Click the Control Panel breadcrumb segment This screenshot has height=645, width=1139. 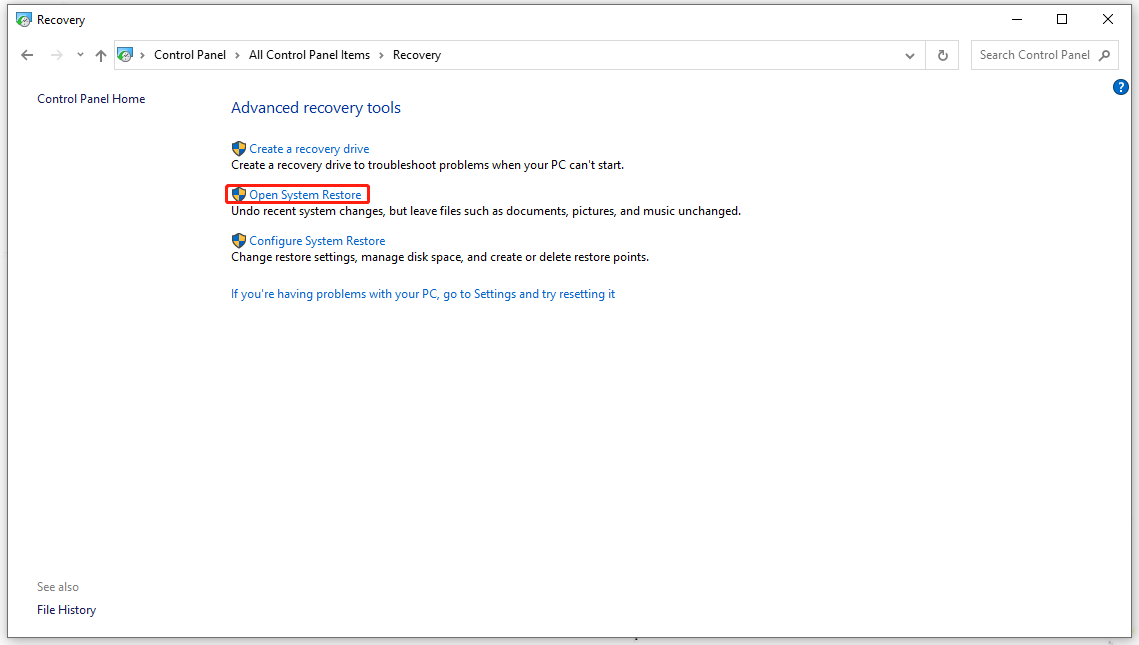point(190,55)
